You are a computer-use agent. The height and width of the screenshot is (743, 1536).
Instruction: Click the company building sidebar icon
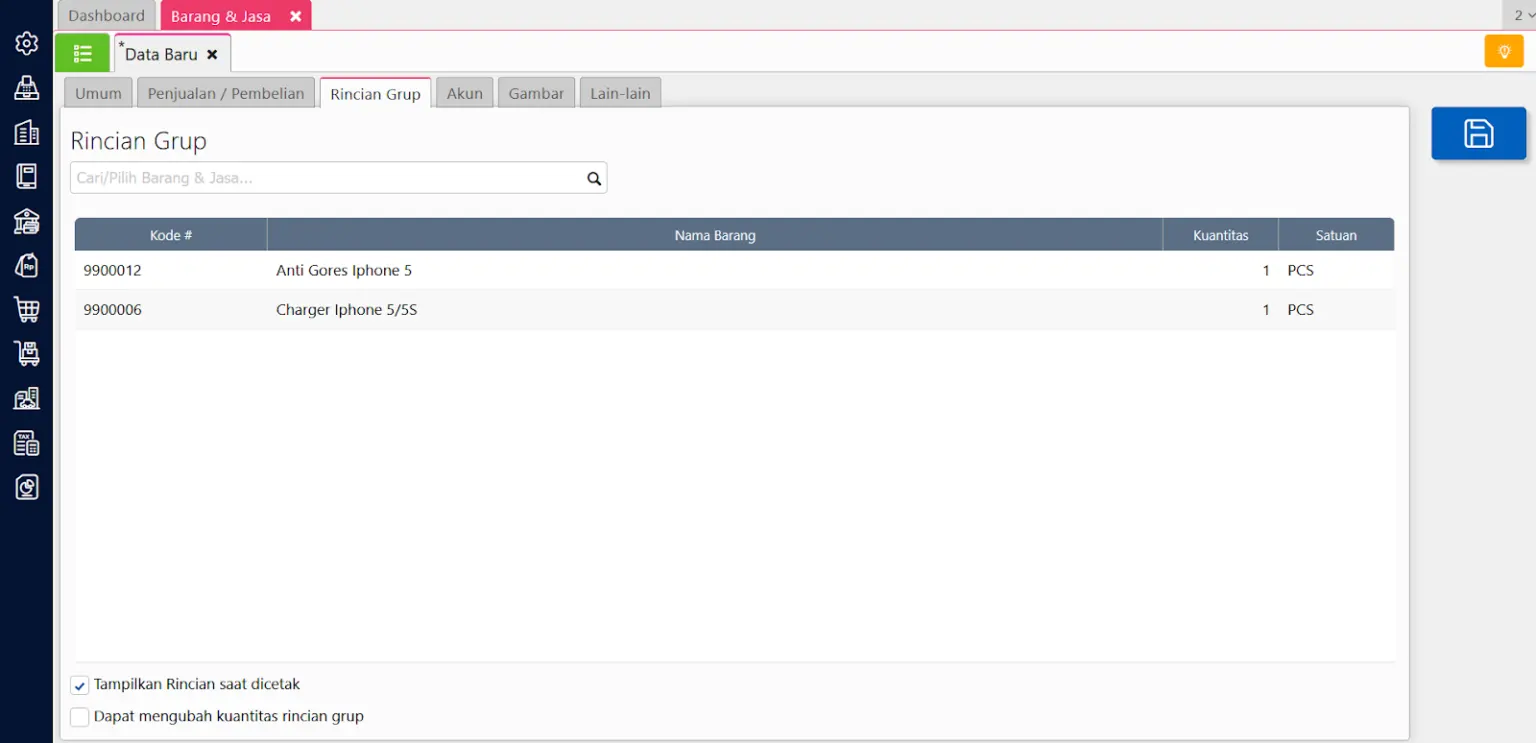27,132
